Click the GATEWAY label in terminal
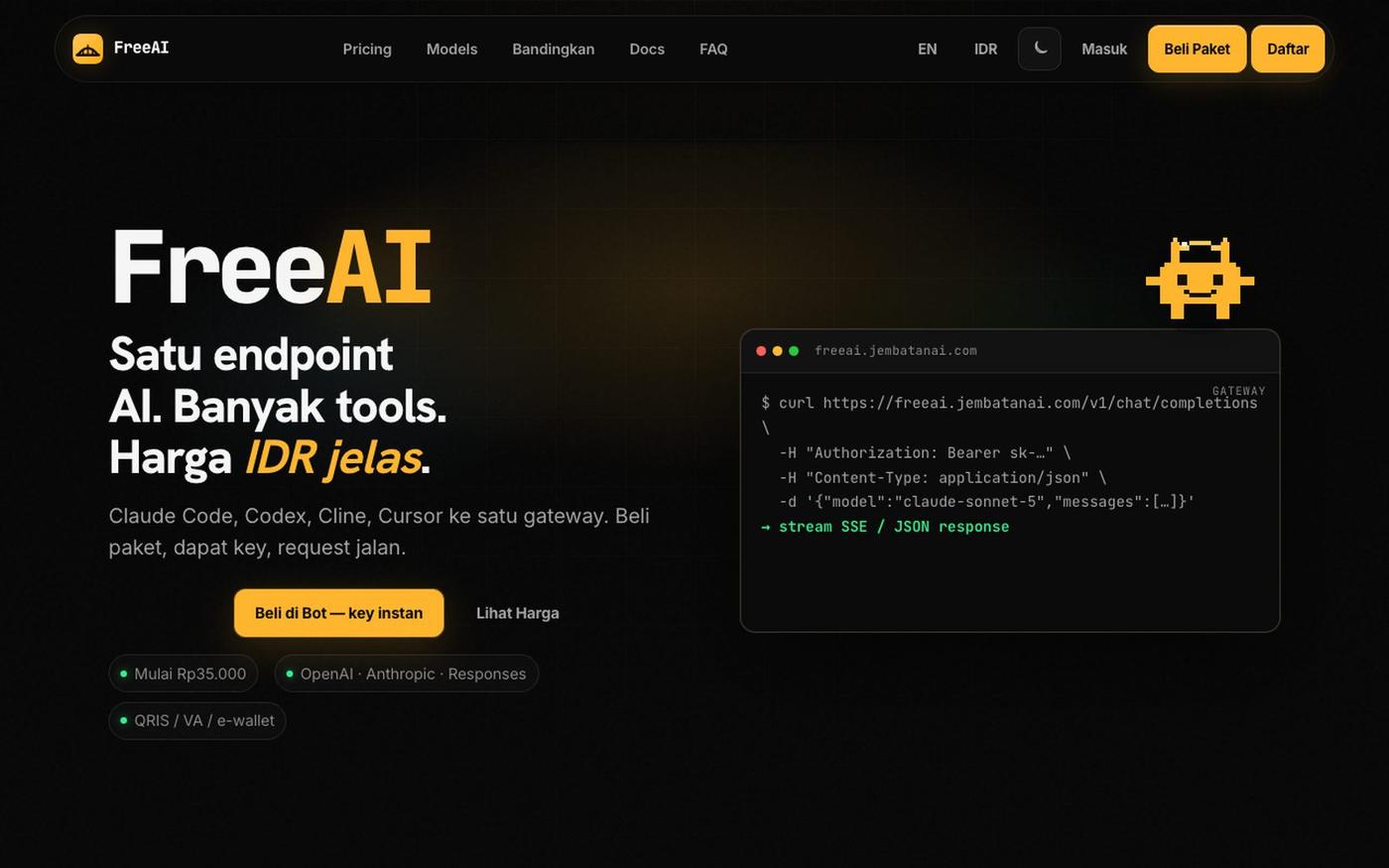1389x868 pixels. [x=1239, y=391]
